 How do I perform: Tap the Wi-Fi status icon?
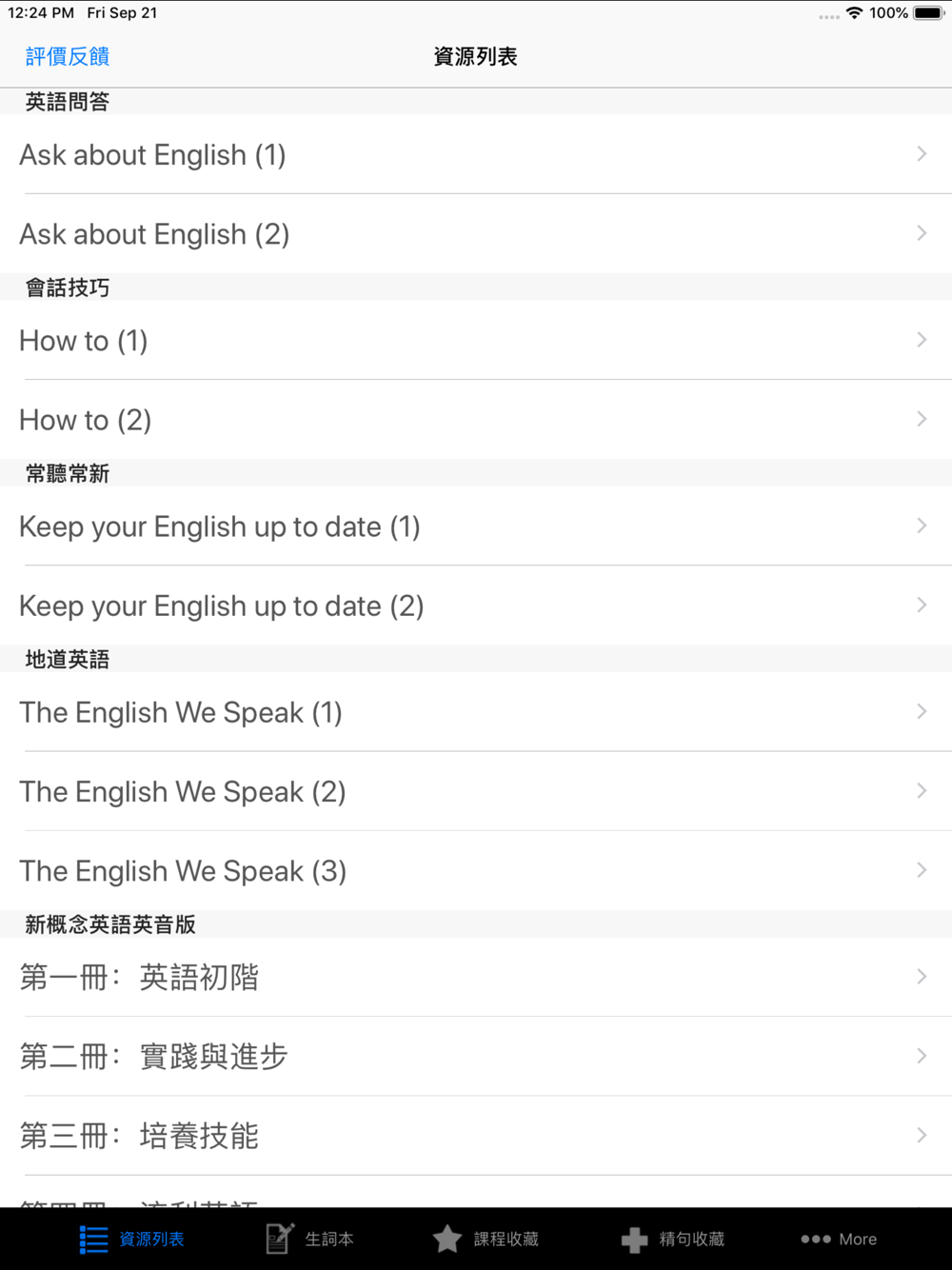coord(854,13)
